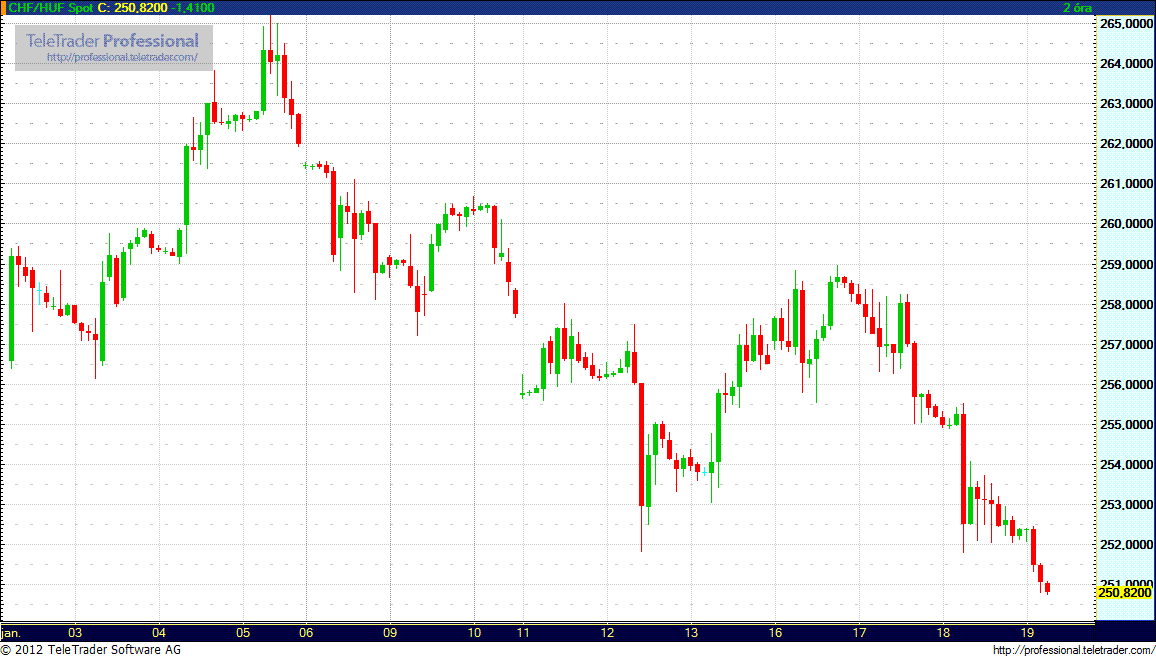1156x659 pixels.
Task: Click date 13 on the time axis
Action: (691, 632)
